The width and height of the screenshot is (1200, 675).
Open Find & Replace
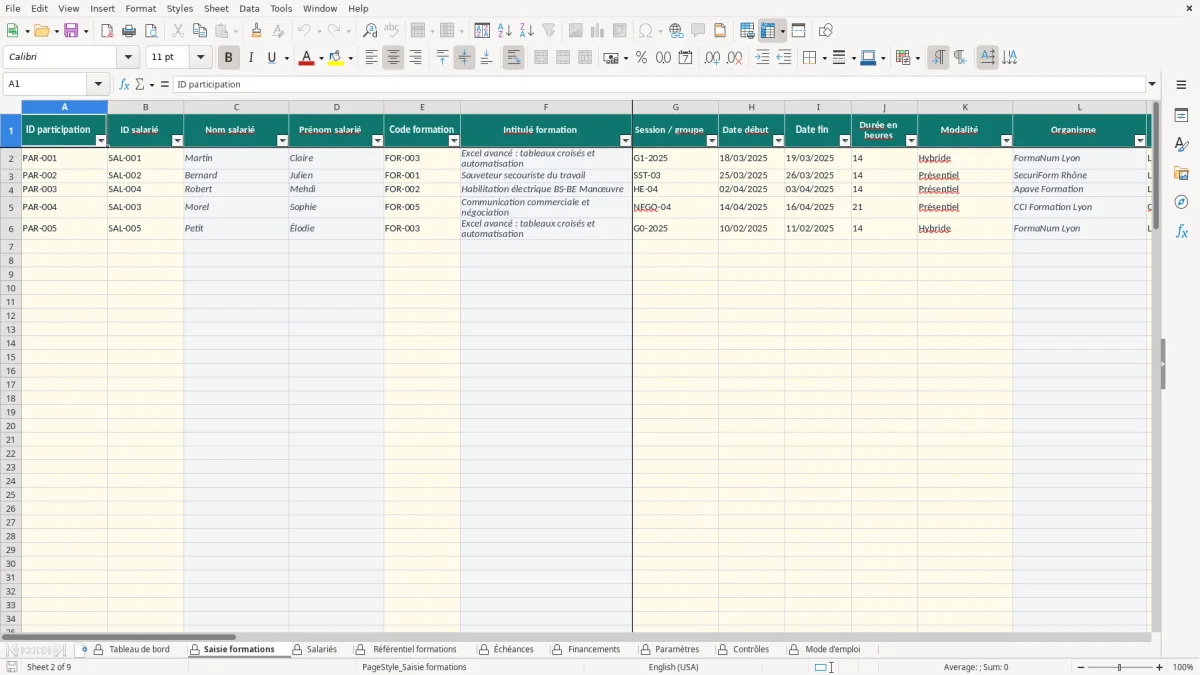coord(370,31)
